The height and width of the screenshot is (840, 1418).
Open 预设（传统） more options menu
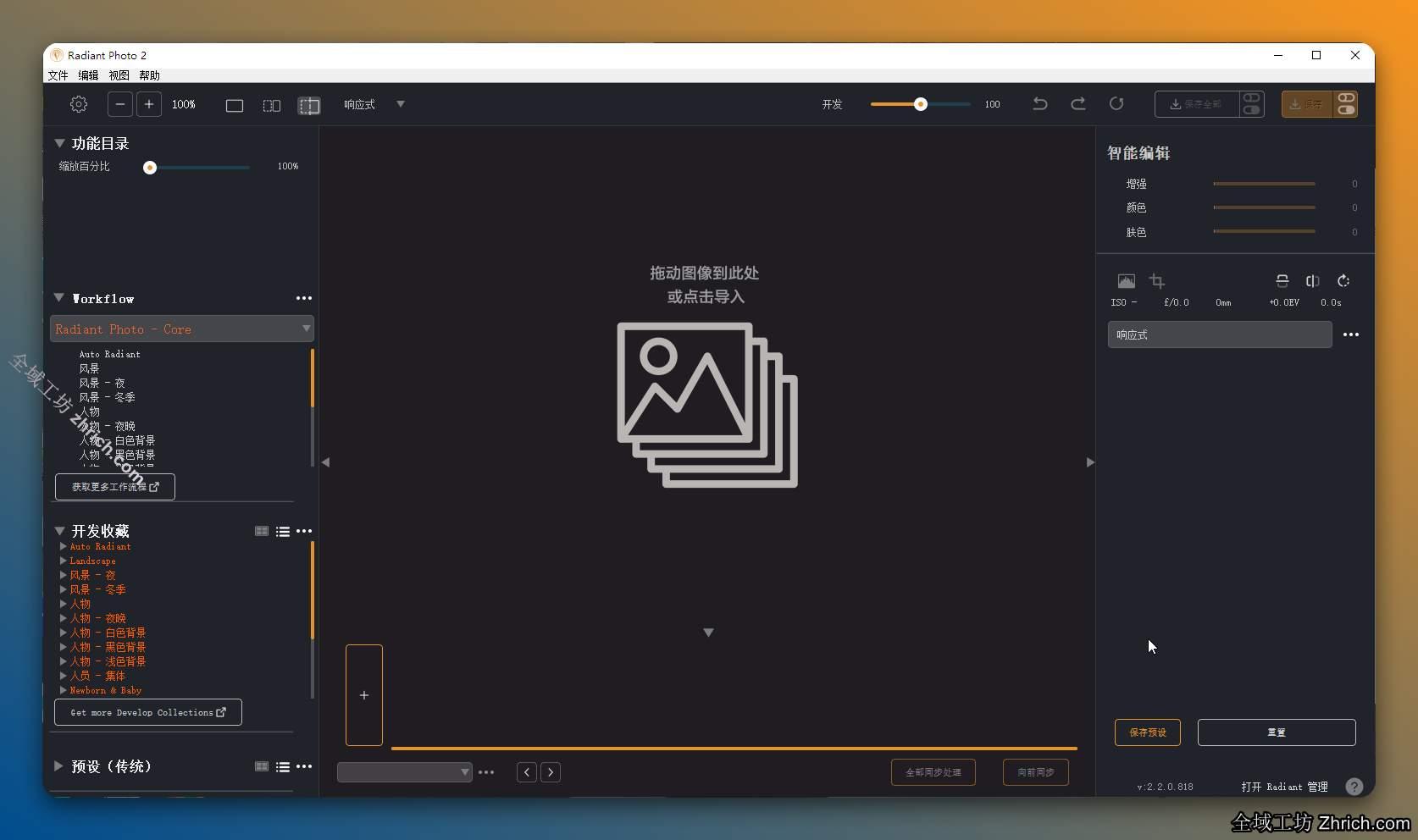(x=304, y=766)
